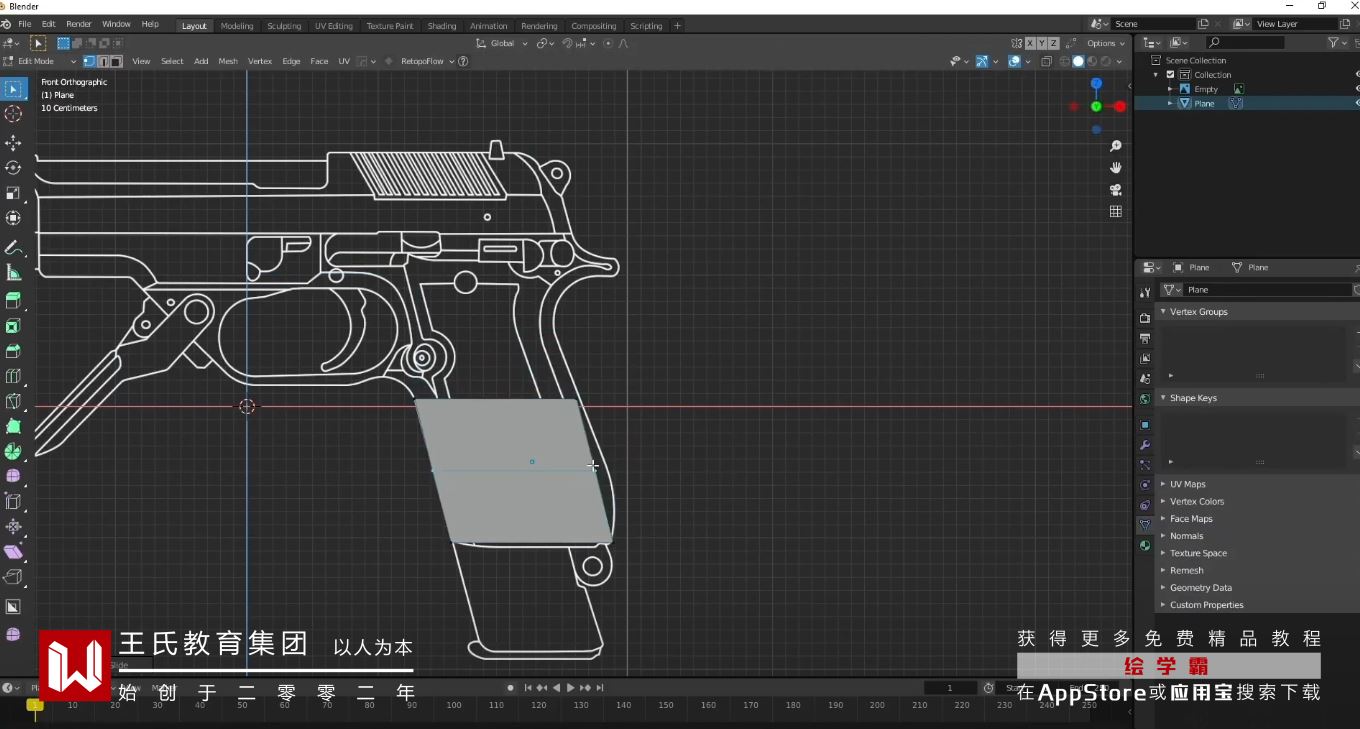This screenshot has width=1360, height=729.
Task: Add a new workspace with plus button
Action: [677, 26]
